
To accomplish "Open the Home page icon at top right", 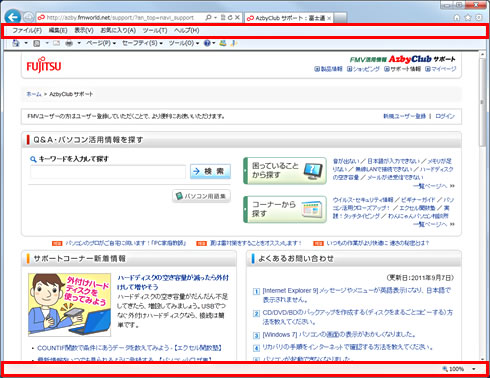I will (x=457, y=17).
